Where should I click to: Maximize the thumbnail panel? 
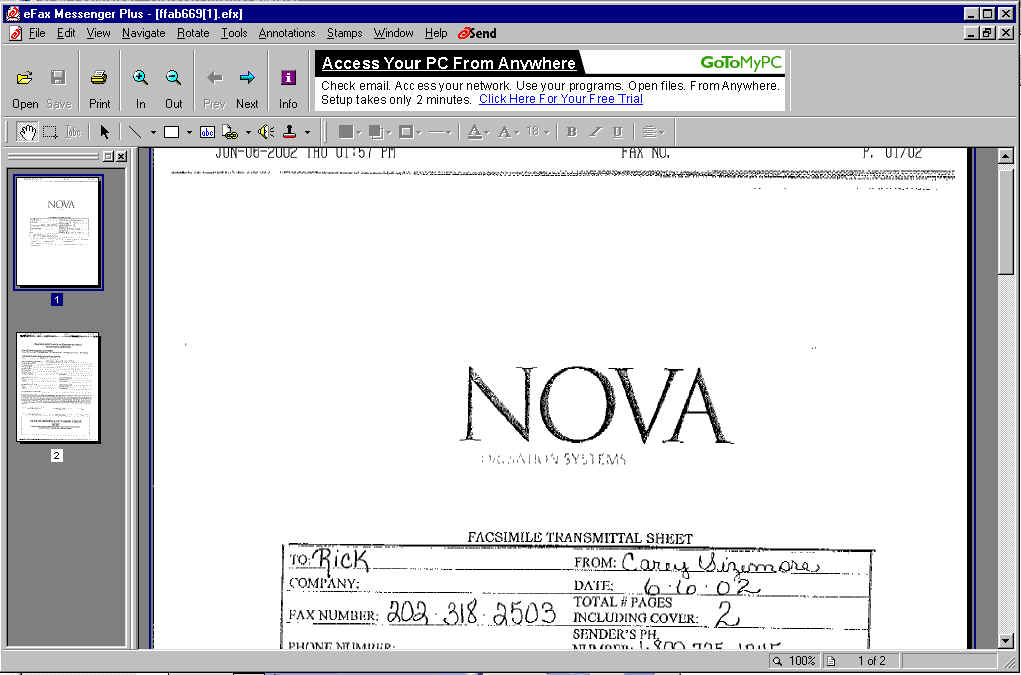click(108, 156)
